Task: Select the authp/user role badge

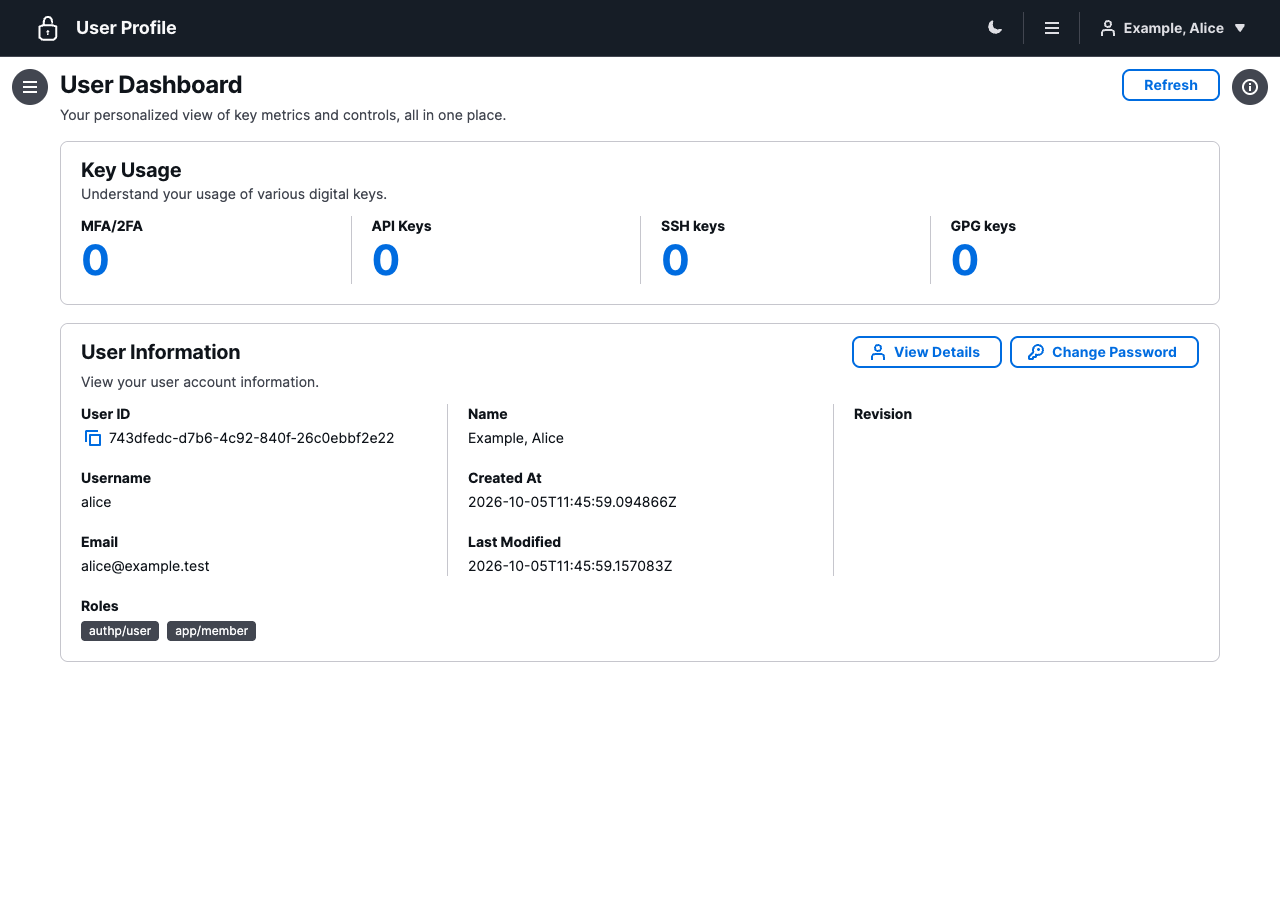Action: [x=120, y=631]
